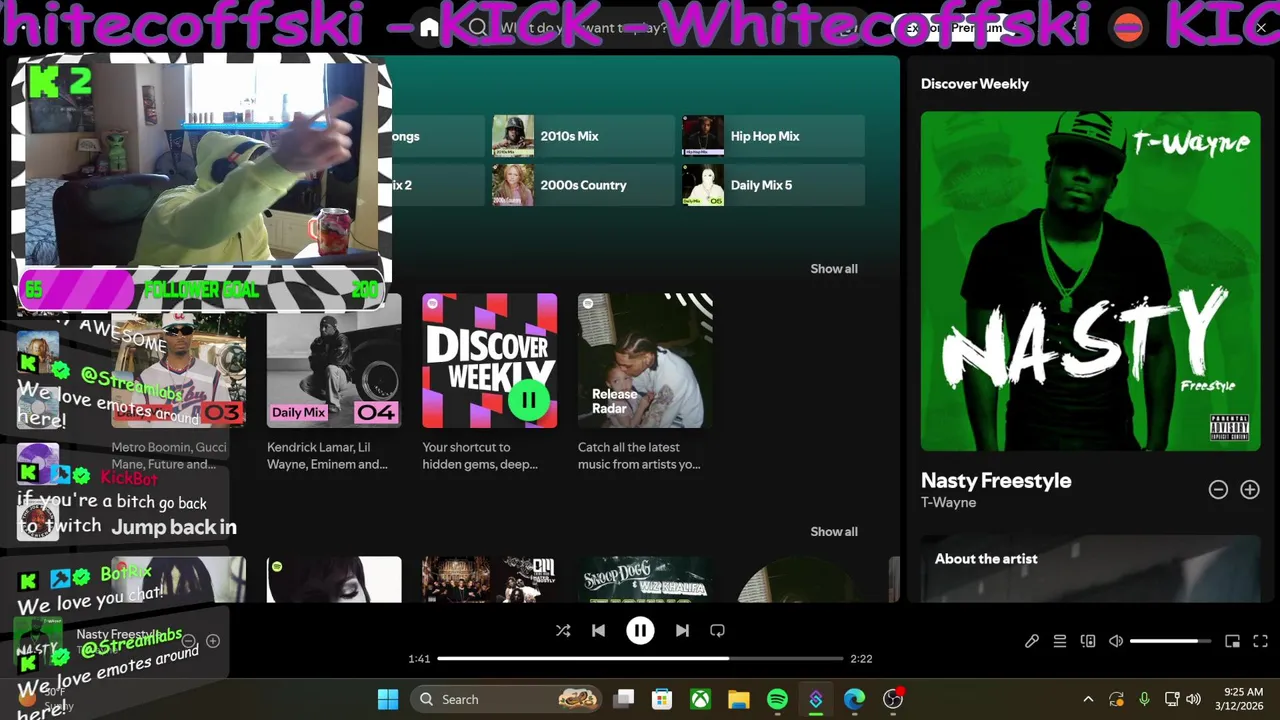Mute audio with the speaker icon in player
The image size is (1280, 720).
1116,641
